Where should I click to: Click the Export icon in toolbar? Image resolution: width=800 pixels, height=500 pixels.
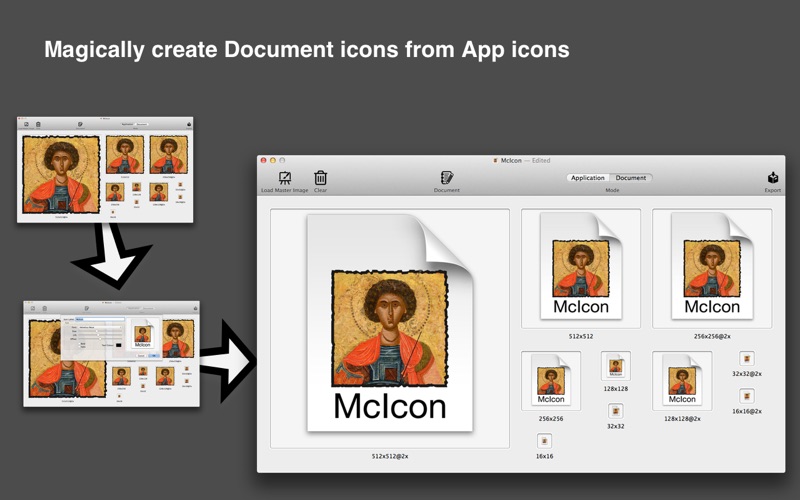point(772,178)
